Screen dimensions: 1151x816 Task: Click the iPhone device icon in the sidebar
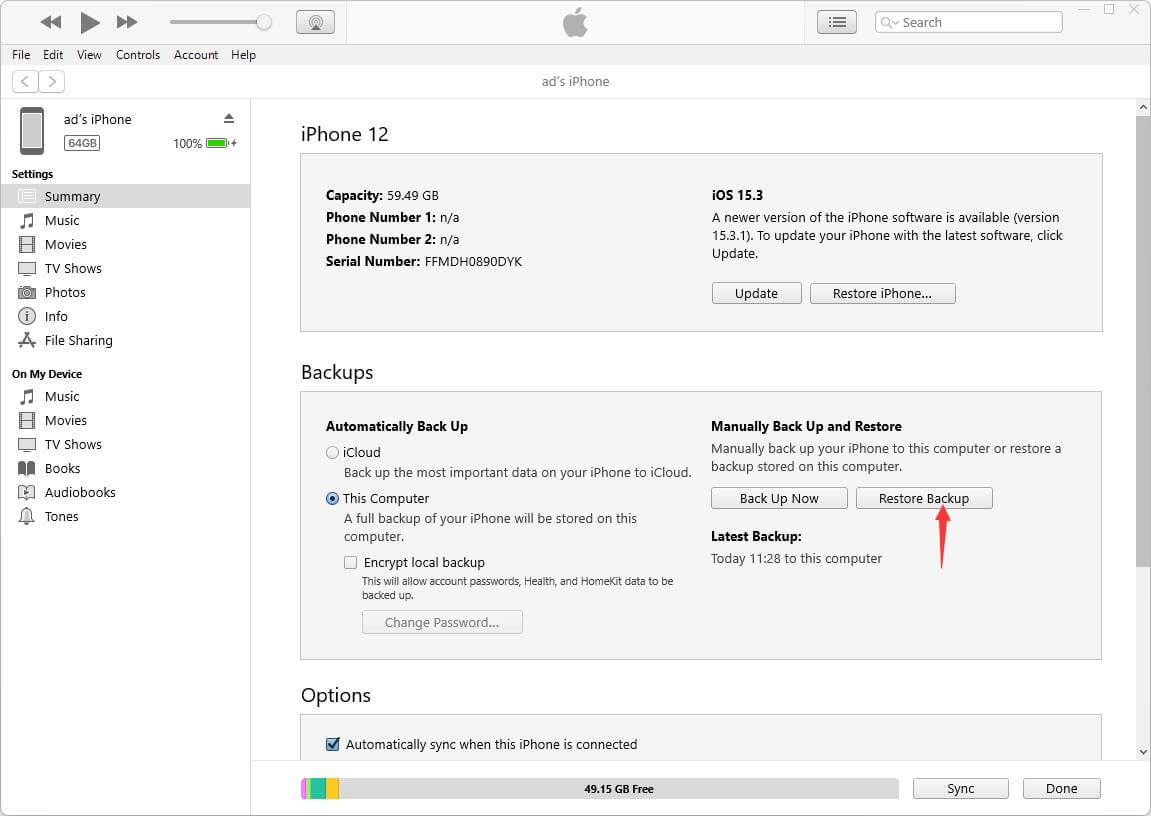click(32, 131)
